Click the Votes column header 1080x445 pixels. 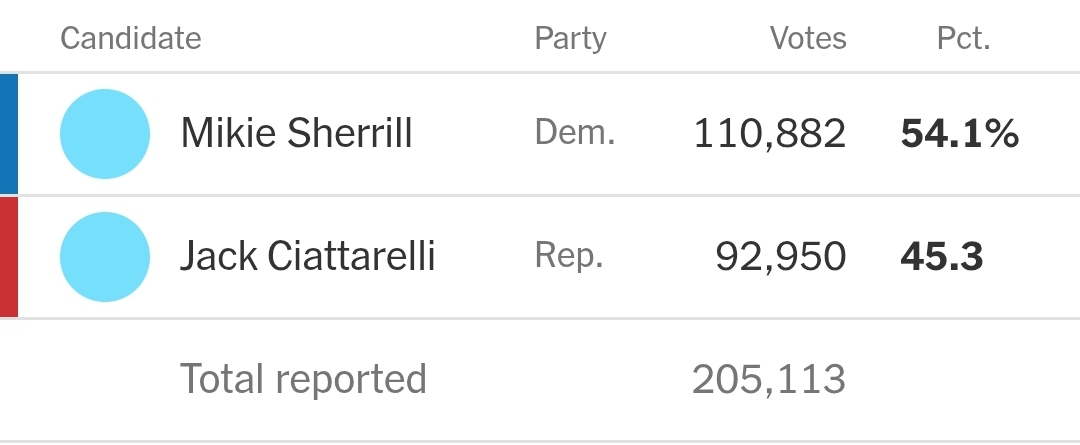tap(808, 39)
